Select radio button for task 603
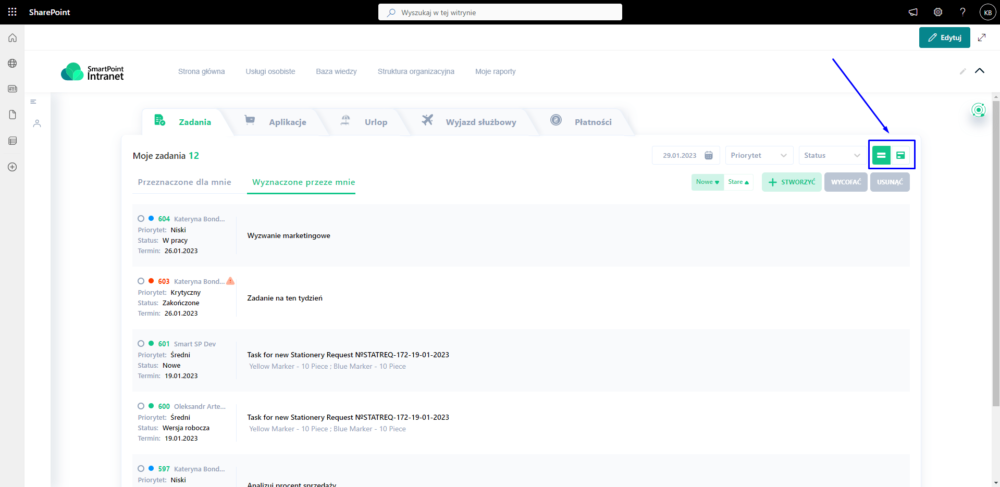Screen dimensions: 1000x487 [x=141, y=281]
